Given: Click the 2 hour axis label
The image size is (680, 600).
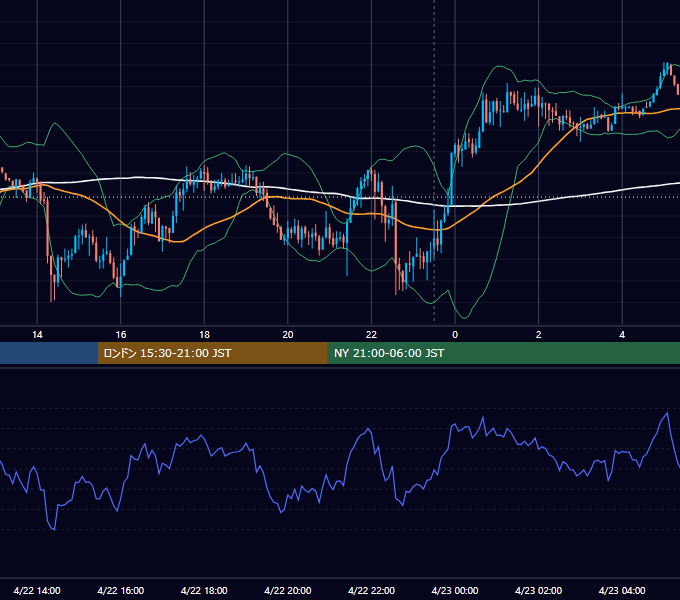Looking at the screenshot, I should (x=539, y=335).
